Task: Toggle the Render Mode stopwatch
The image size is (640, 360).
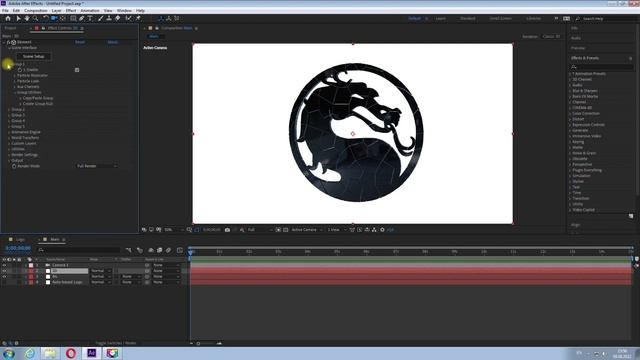Action: pos(14,167)
